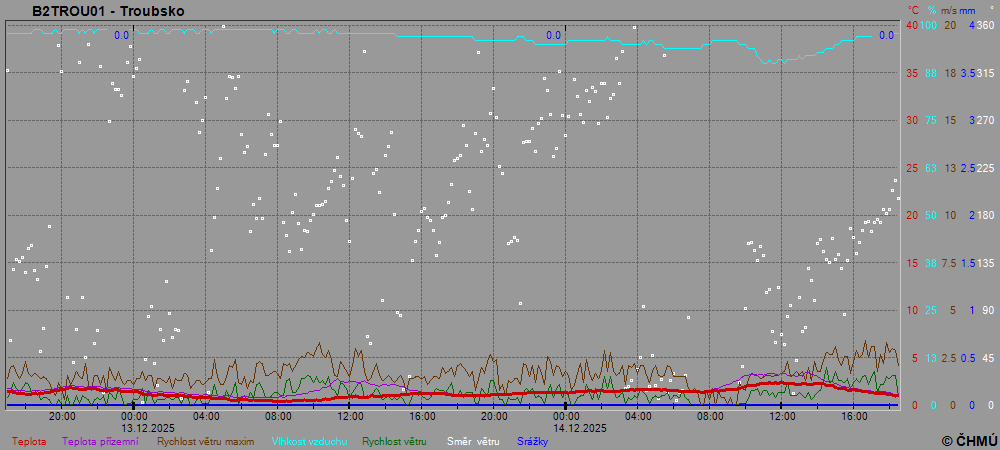
Task: Click the rightmost 0.0 precipitation value label
Action: point(886,36)
